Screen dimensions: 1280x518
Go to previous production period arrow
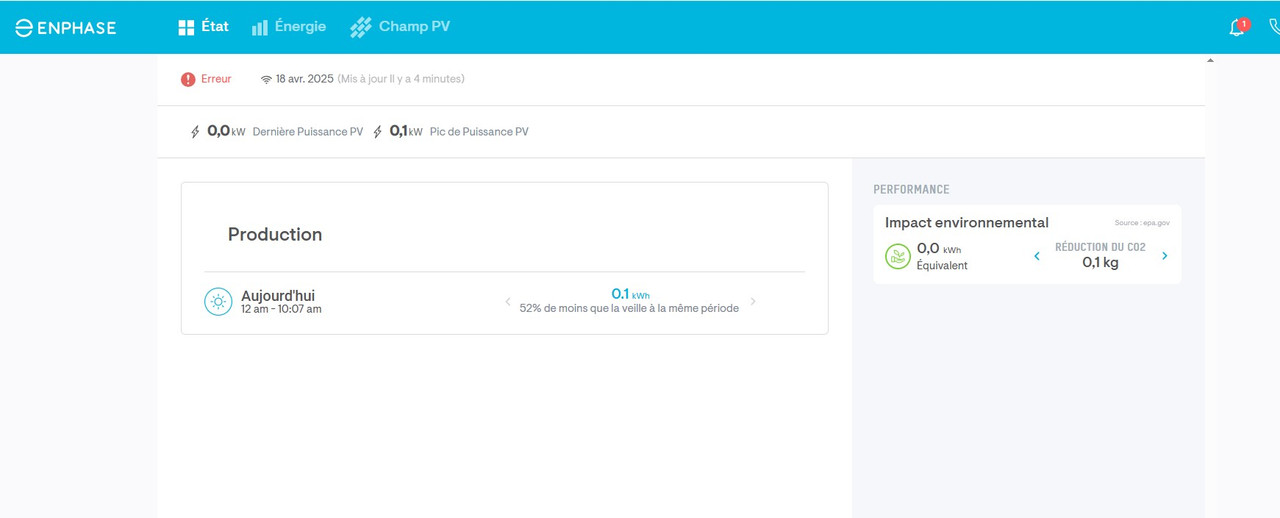(507, 301)
